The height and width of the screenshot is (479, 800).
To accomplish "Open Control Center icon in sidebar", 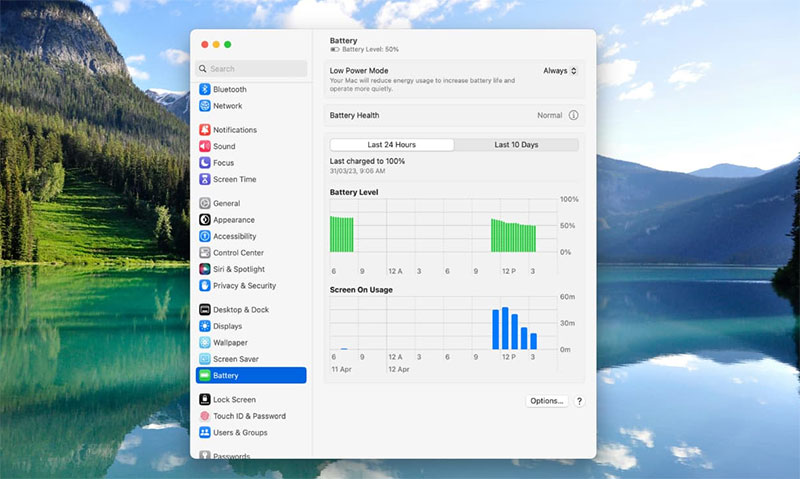I will click(x=205, y=253).
